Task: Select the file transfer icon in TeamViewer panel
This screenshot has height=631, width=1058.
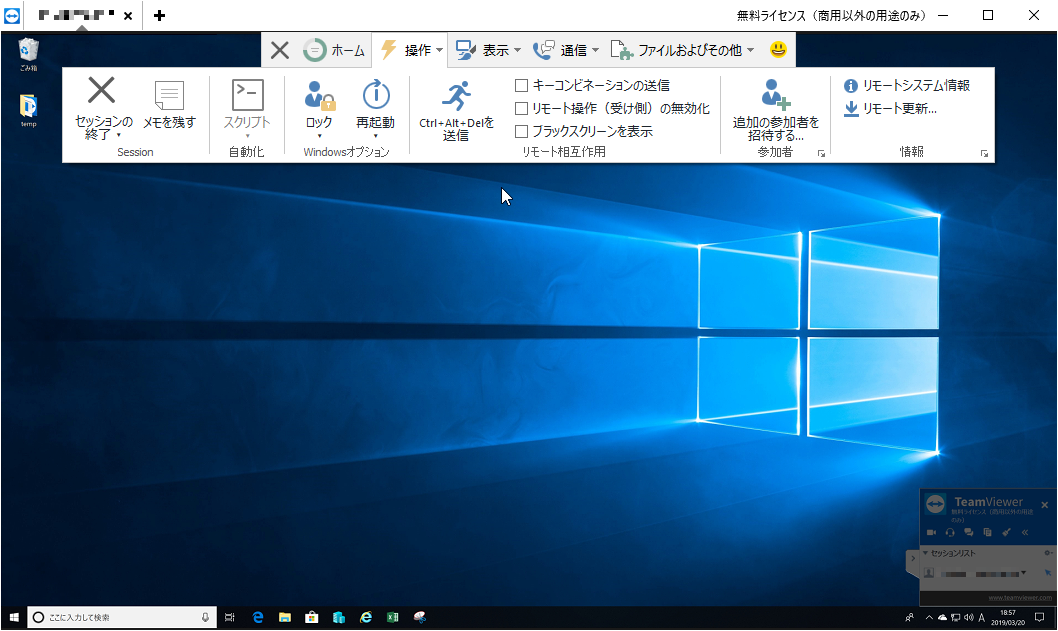Action: pos(988,533)
